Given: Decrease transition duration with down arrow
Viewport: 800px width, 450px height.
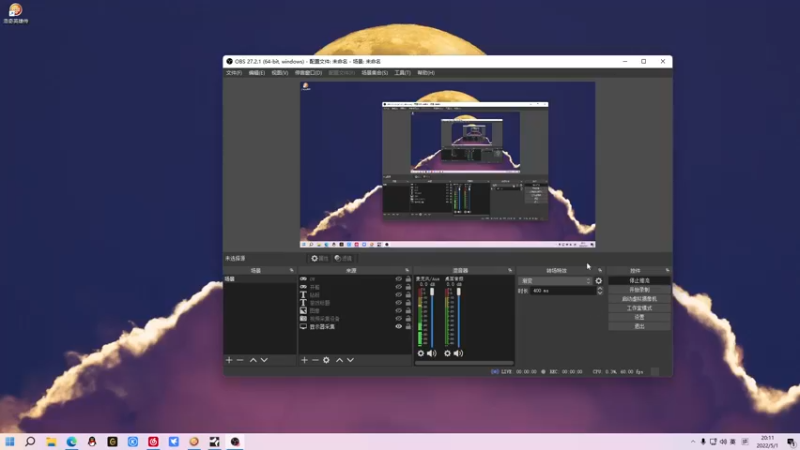Looking at the screenshot, I should click(599, 293).
